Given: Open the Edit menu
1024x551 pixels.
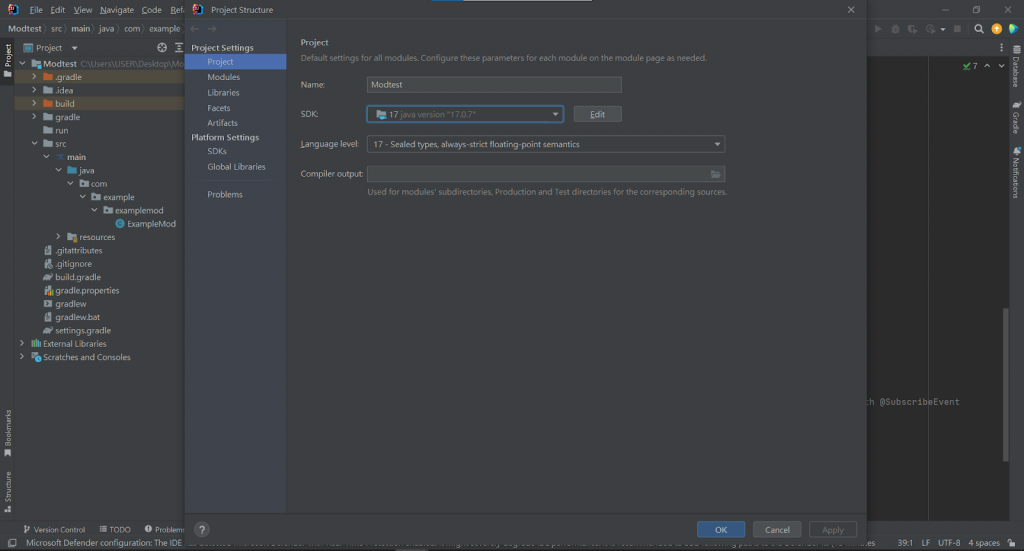Looking at the screenshot, I should 57,10.
